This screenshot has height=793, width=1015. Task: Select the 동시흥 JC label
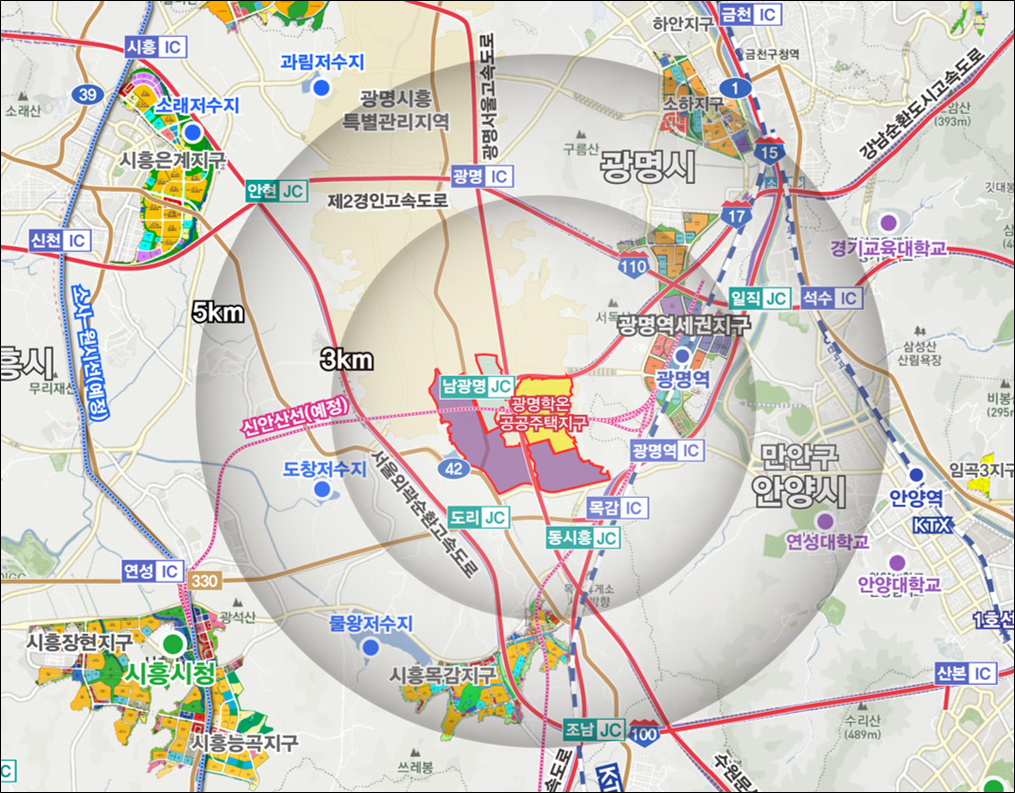(x=581, y=538)
